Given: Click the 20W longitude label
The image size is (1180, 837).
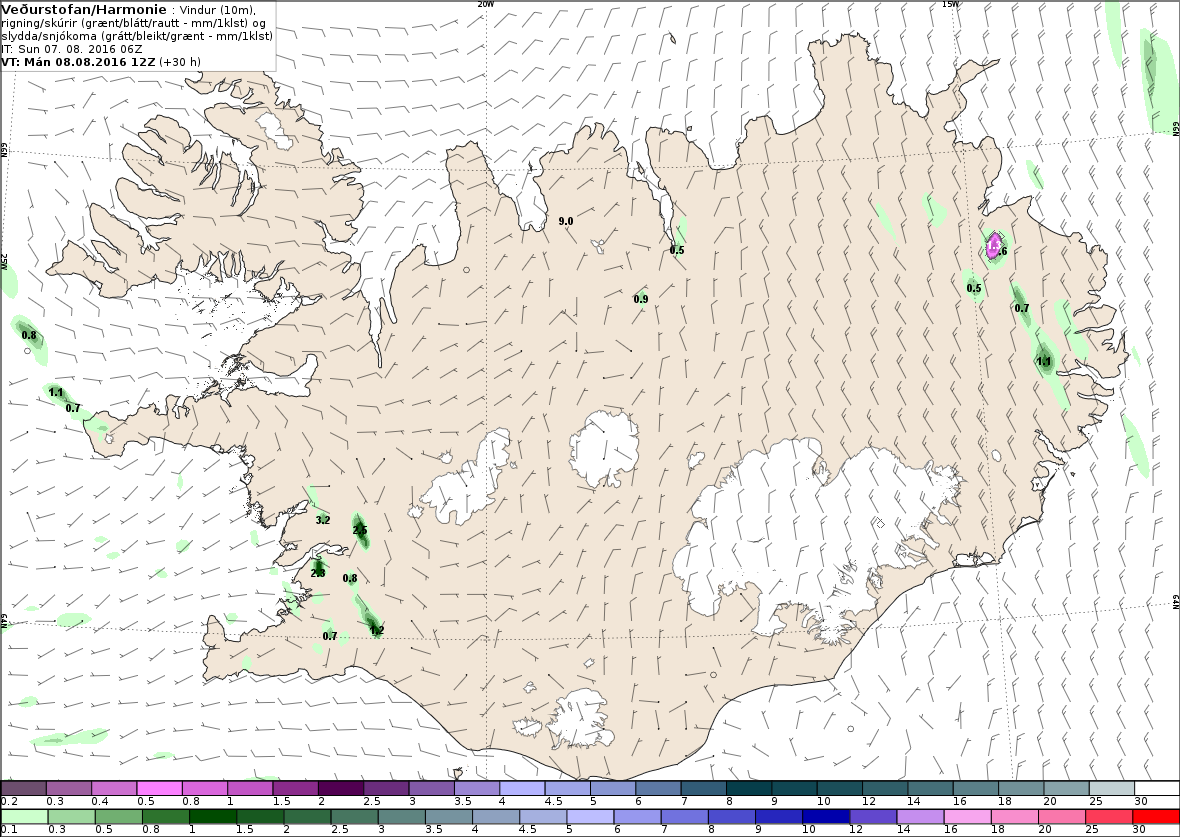Looking at the screenshot, I should tap(486, 4).
